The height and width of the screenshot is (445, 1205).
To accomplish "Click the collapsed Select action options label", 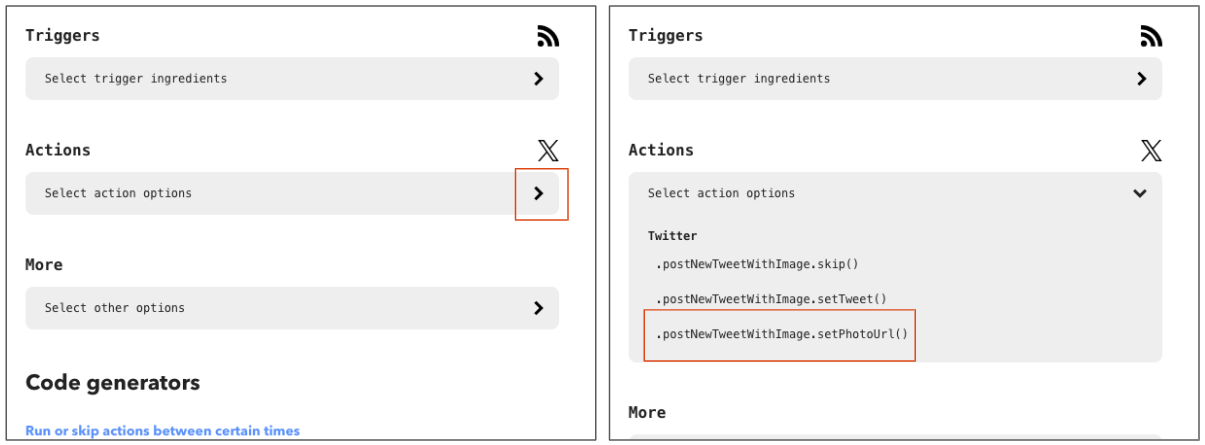I will pos(118,193).
